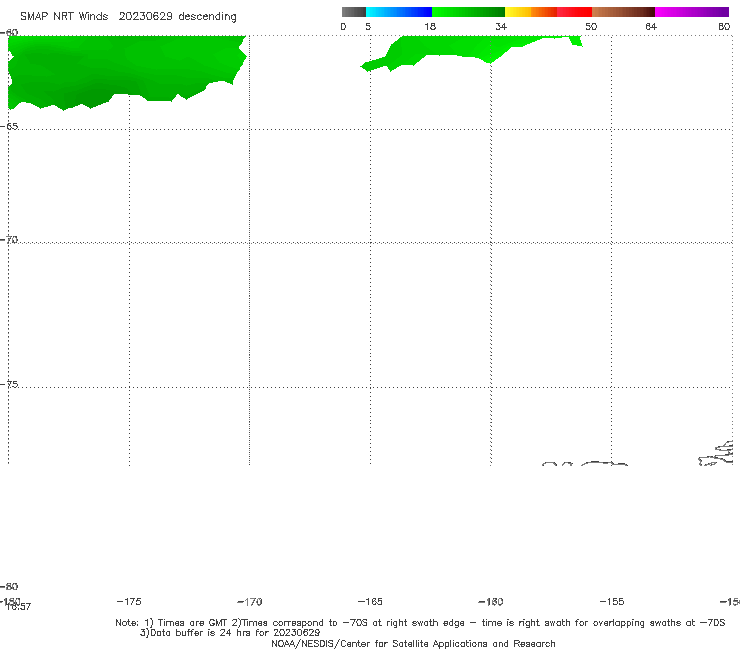Click the 'SMAP NRT Winds' title text
The height and width of the screenshot is (650, 740).
64,16
